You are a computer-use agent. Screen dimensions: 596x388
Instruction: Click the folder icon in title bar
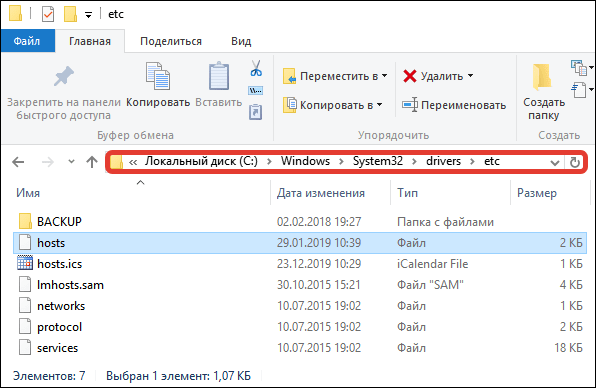click(x=16, y=13)
